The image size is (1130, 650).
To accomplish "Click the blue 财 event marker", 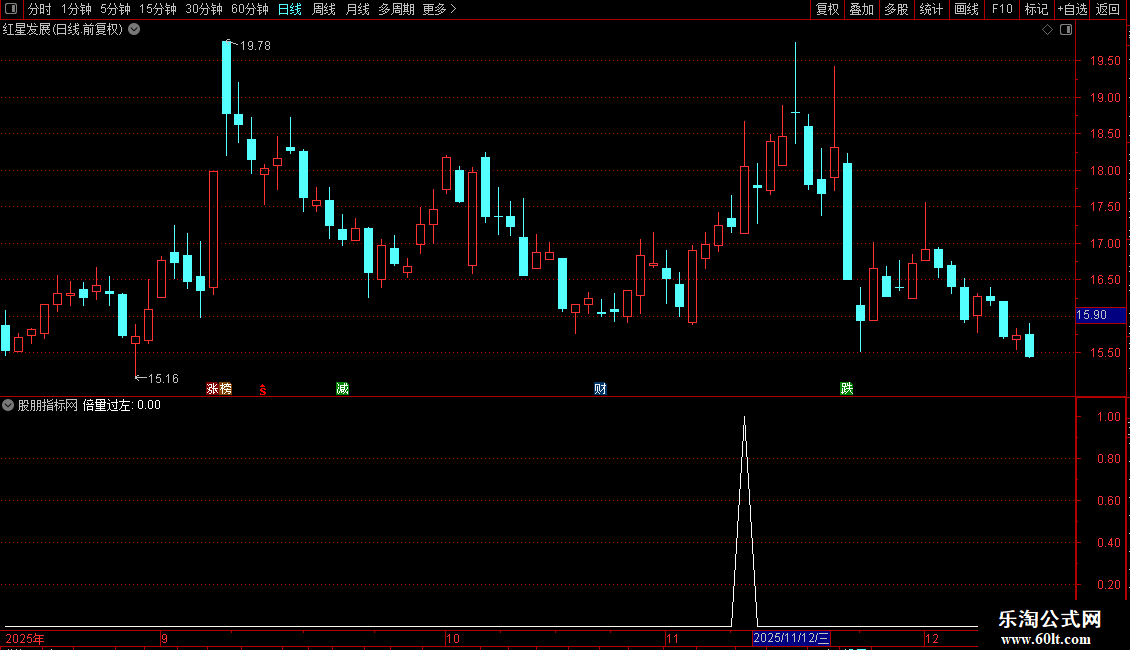I will pos(600,389).
